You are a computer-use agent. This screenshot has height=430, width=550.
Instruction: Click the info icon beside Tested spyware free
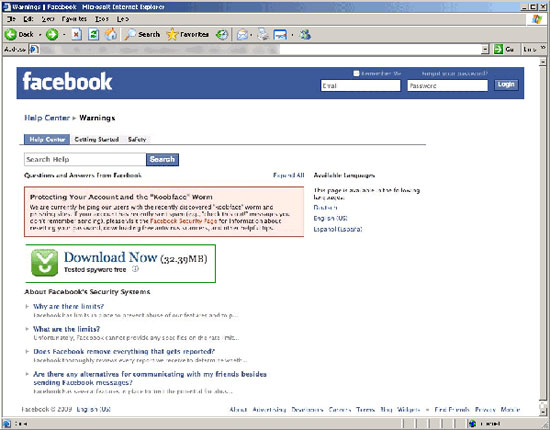coord(135,269)
